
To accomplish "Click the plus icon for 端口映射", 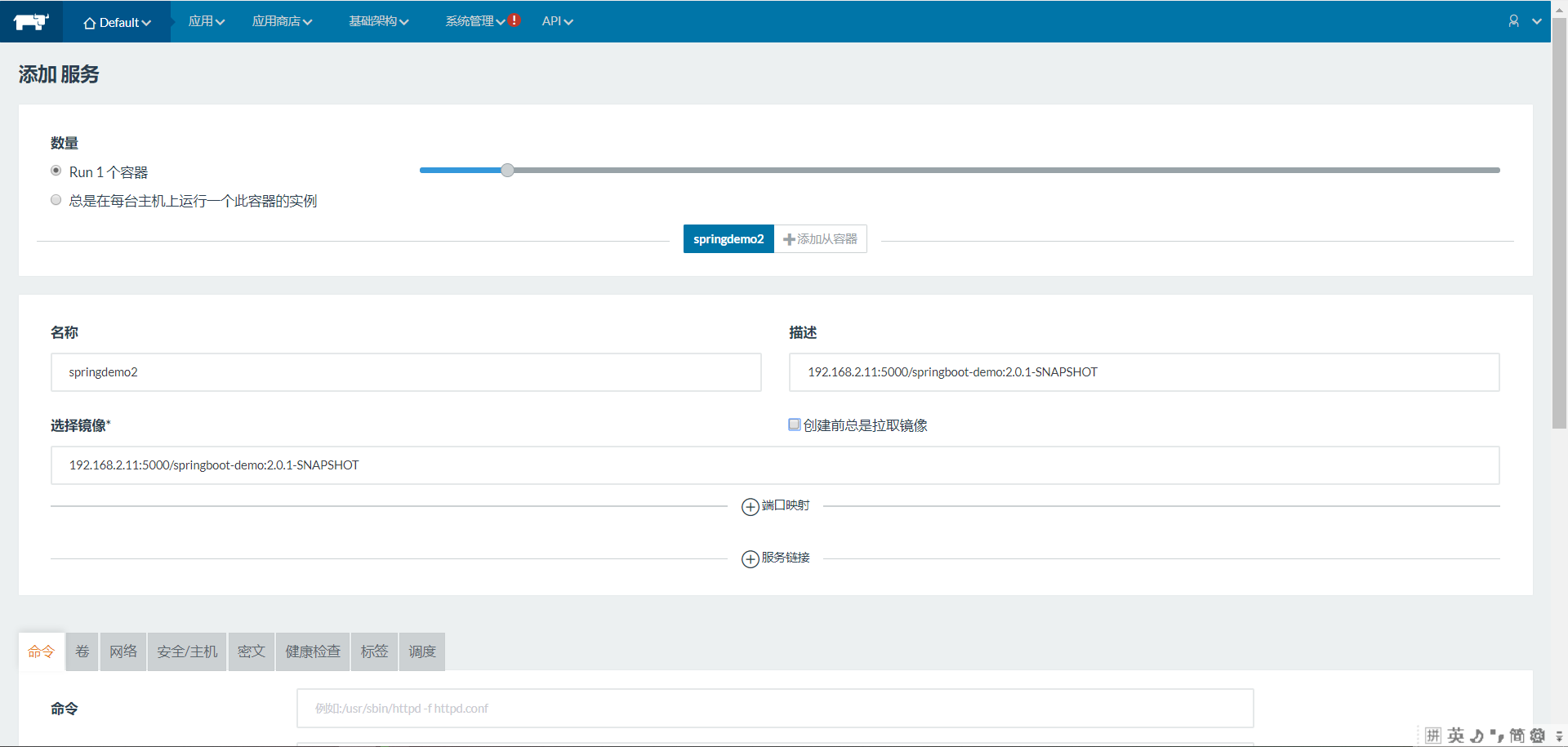I will [750, 507].
